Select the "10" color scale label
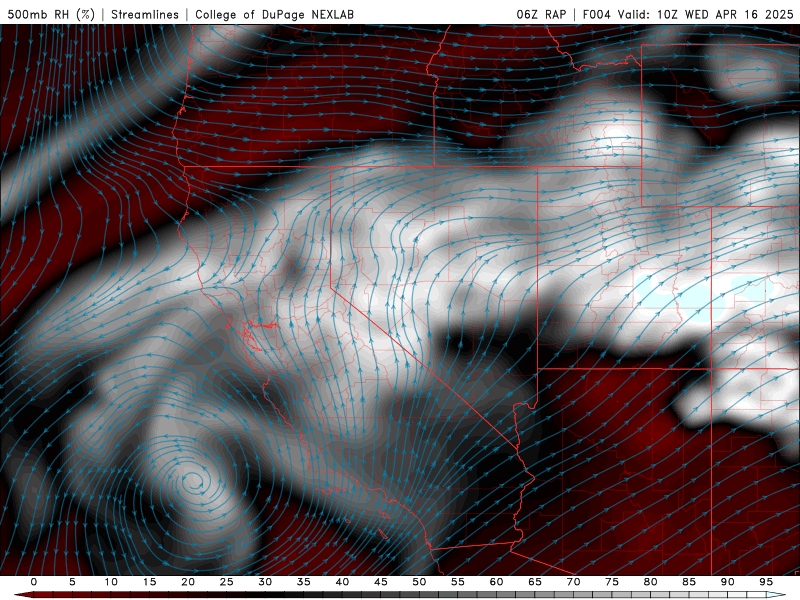 [111, 582]
